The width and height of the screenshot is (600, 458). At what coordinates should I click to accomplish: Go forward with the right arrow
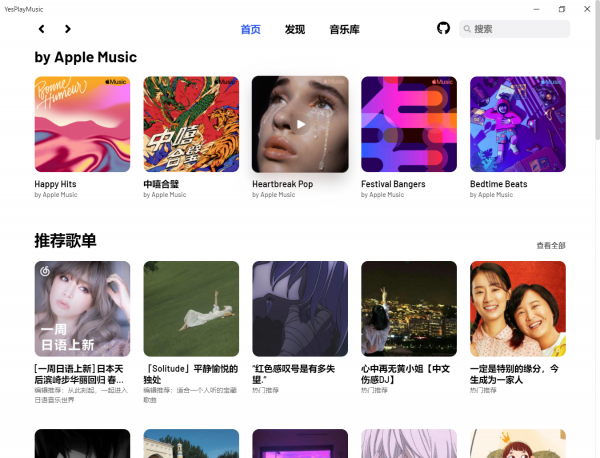click(x=68, y=29)
